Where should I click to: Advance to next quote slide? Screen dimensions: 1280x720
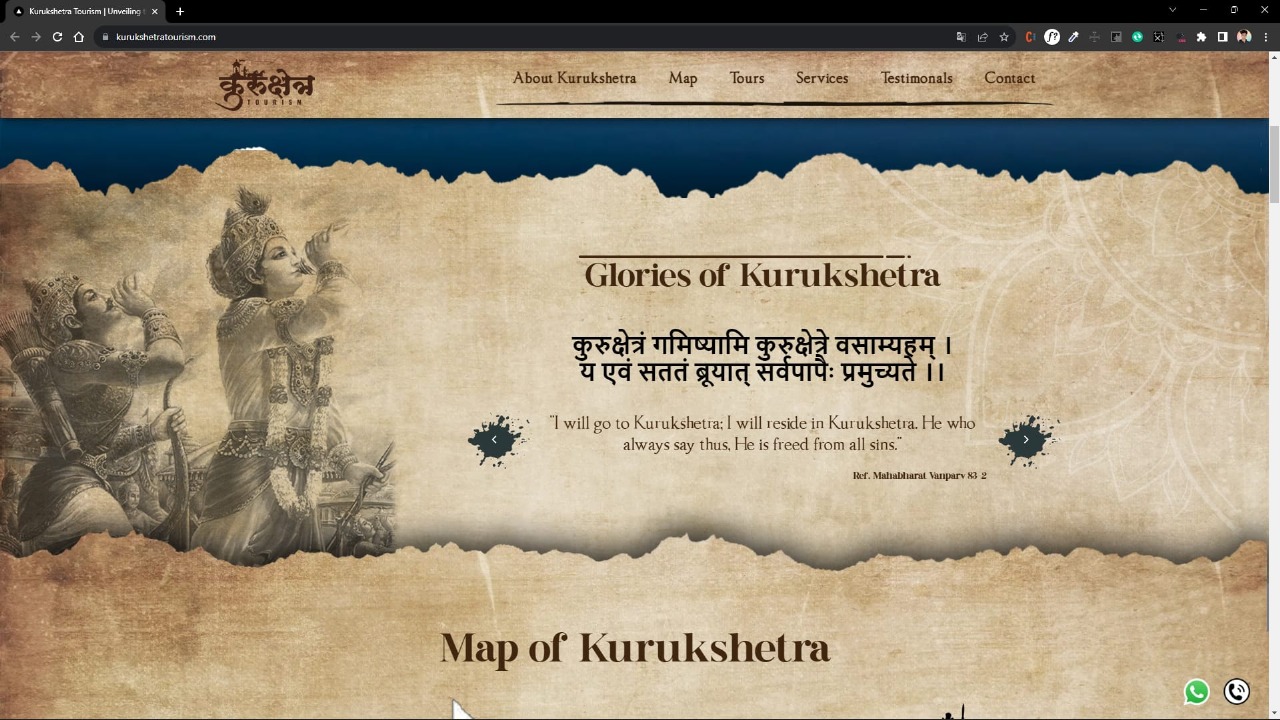click(x=1025, y=440)
